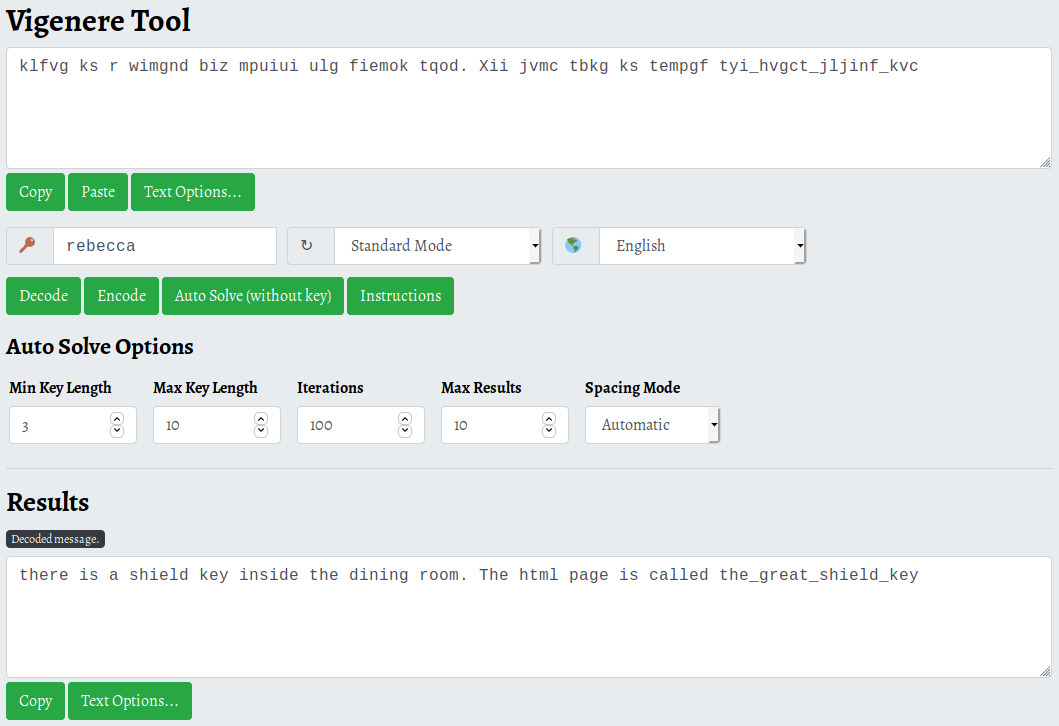Viewport: 1059px width, 726px height.
Task: Decrease Max Key Length with down arrow
Action: (x=261, y=431)
